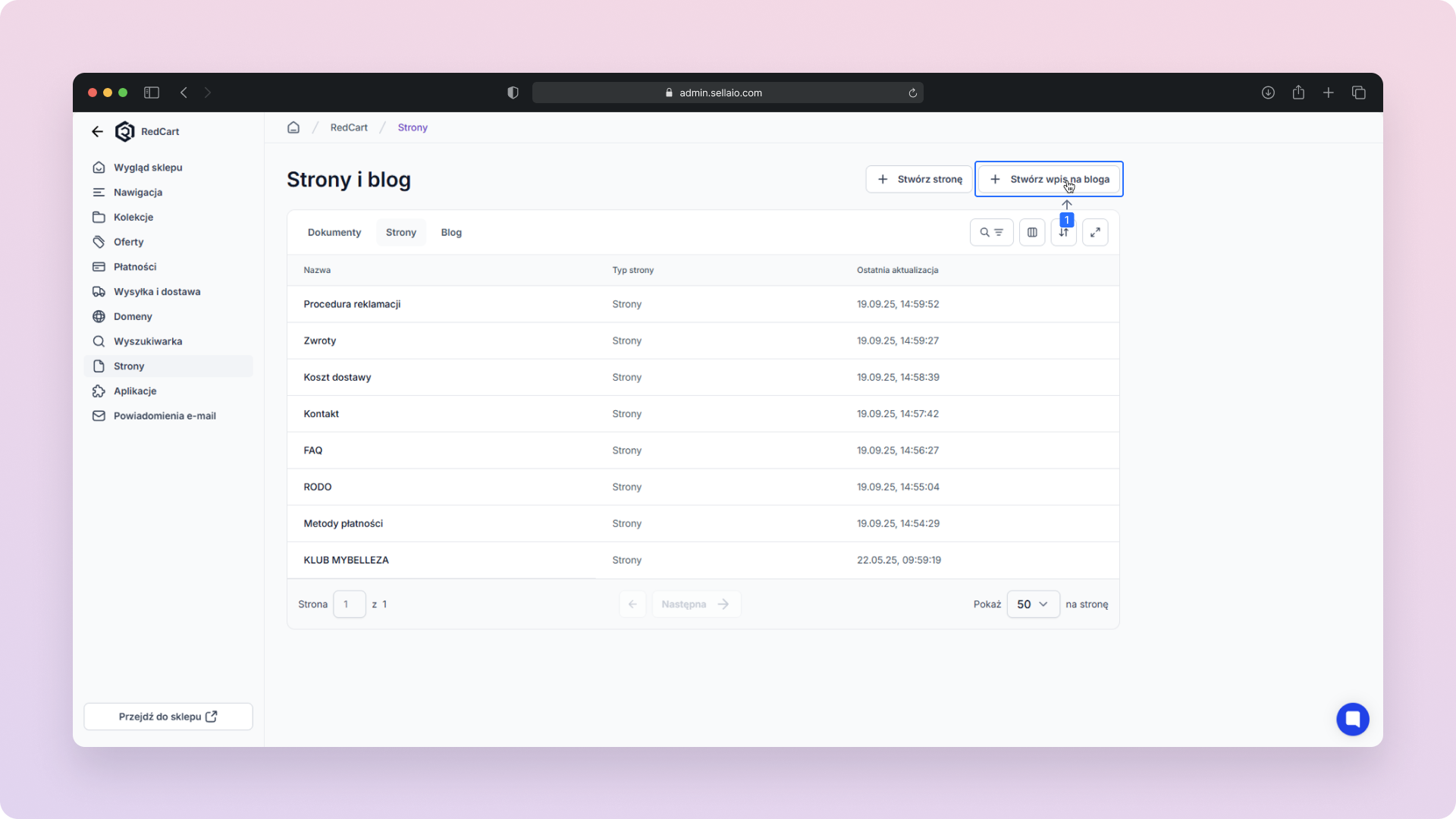Click the home breadcrumb icon
The height and width of the screenshot is (819, 1456).
293,127
